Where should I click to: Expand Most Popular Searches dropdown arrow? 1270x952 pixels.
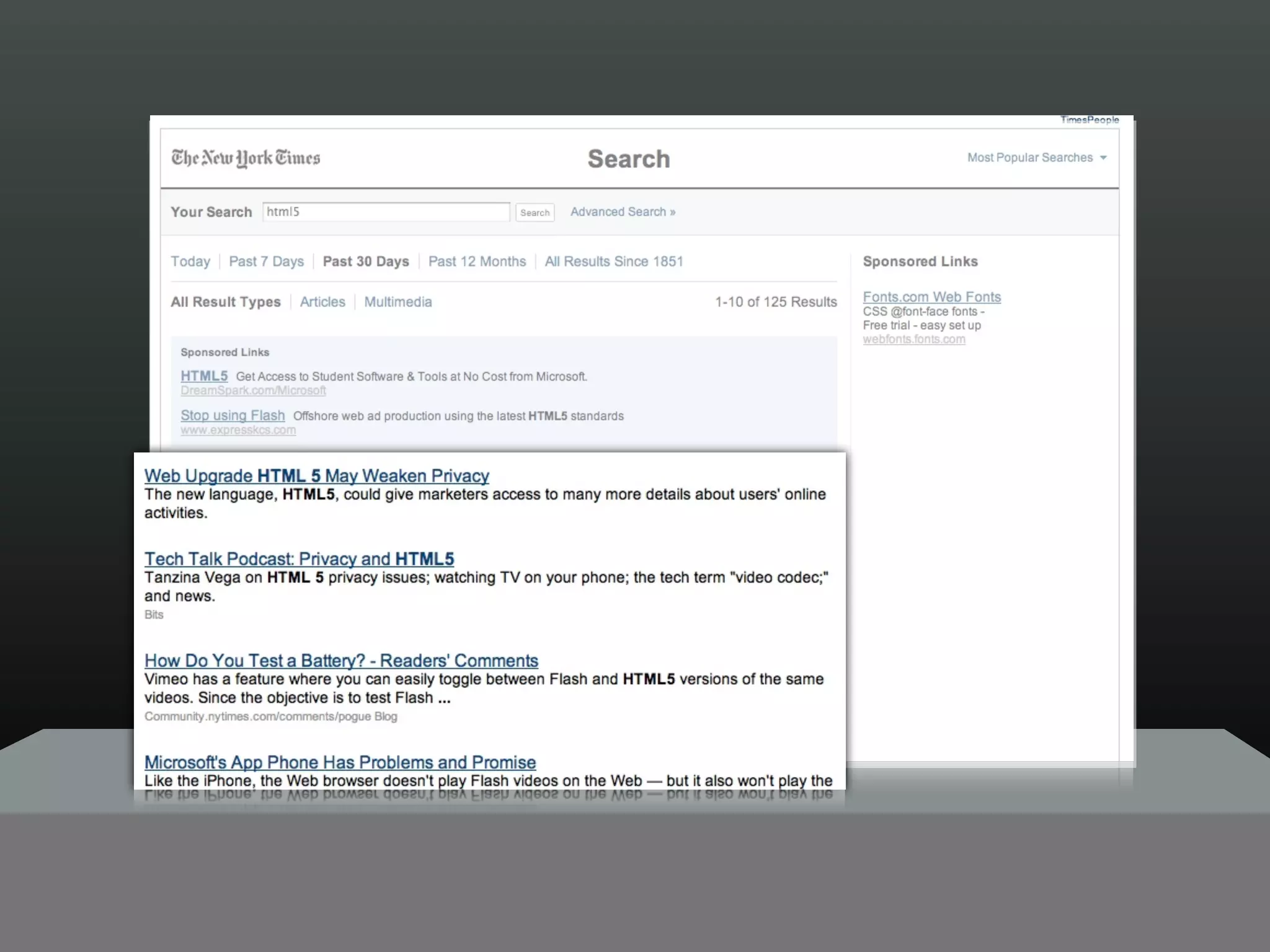click(1103, 158)
